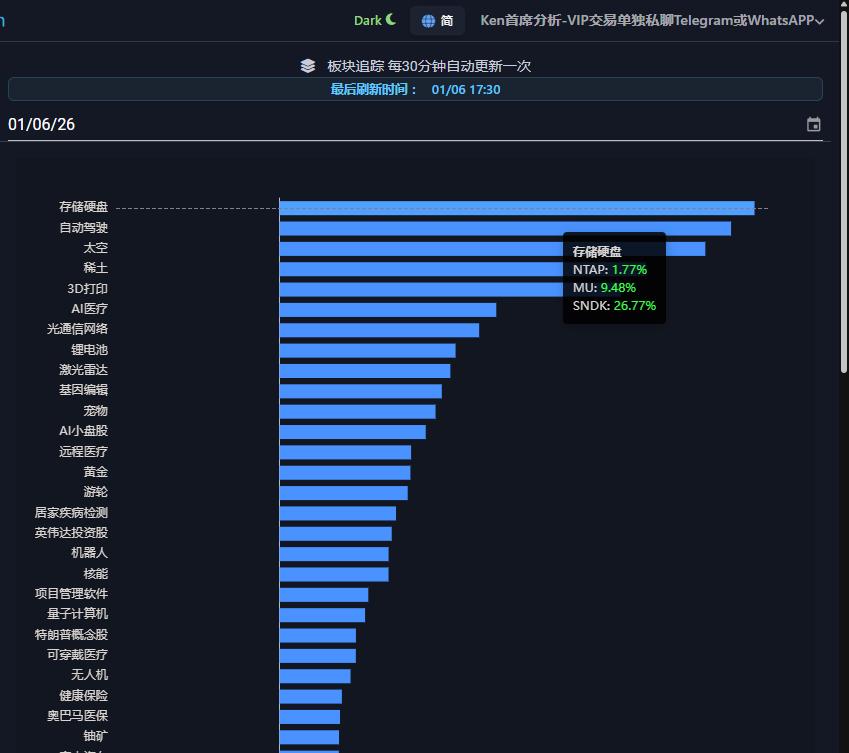Click the page vertical scrollbar

tap(844, 200)
